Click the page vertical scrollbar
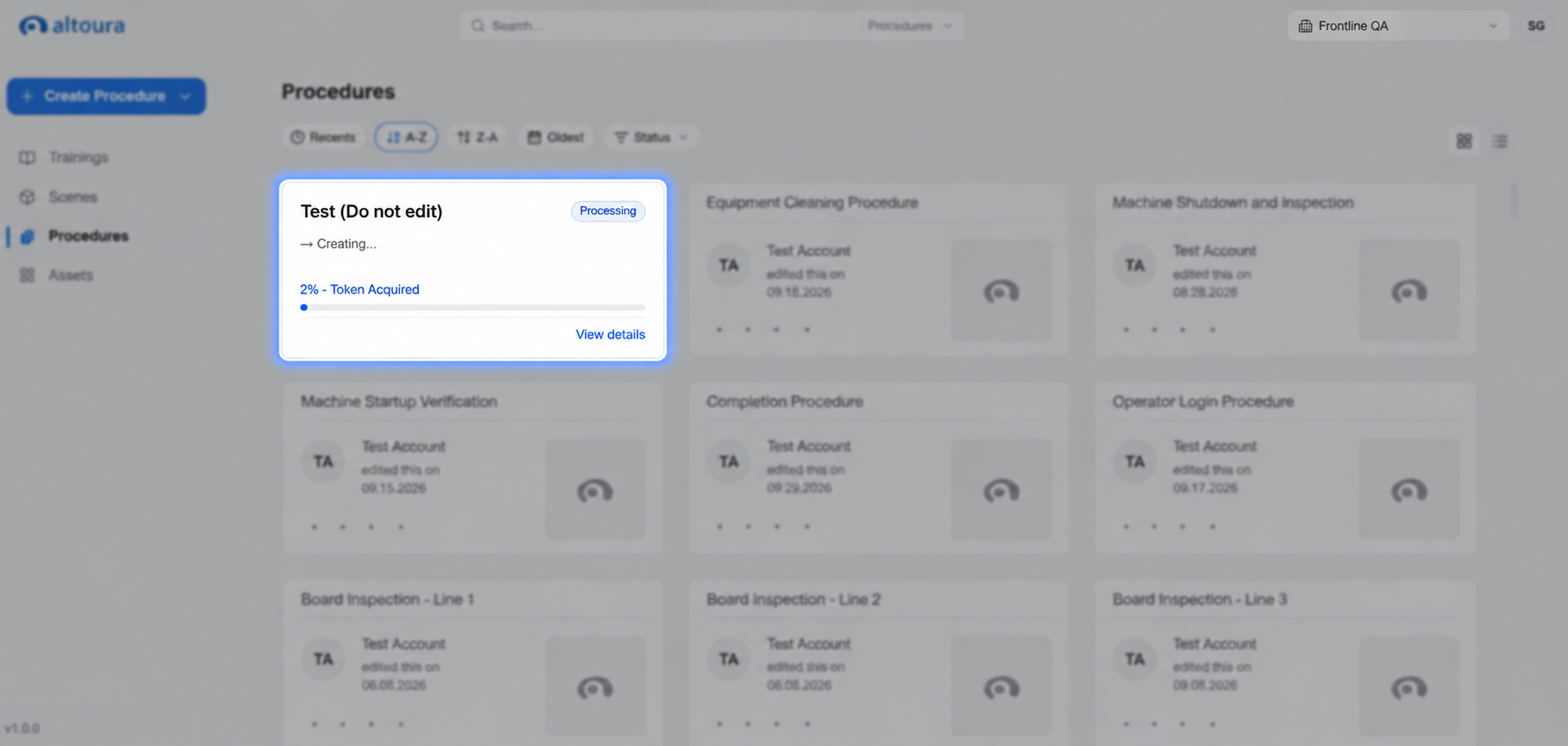Image resolution: width=1568 pixels, height=746 pixels. [1513, 201]
